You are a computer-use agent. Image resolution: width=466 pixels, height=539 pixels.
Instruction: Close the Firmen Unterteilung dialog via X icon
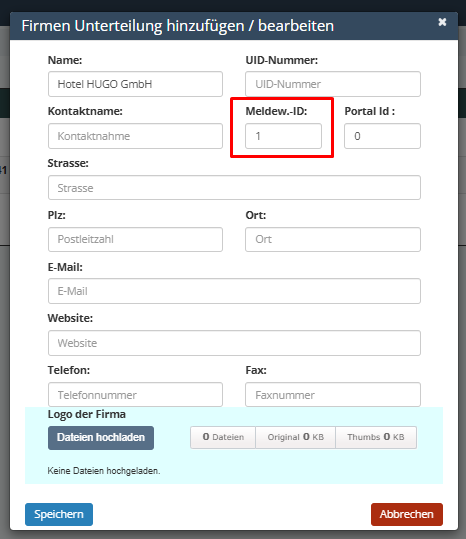point(442,22)
